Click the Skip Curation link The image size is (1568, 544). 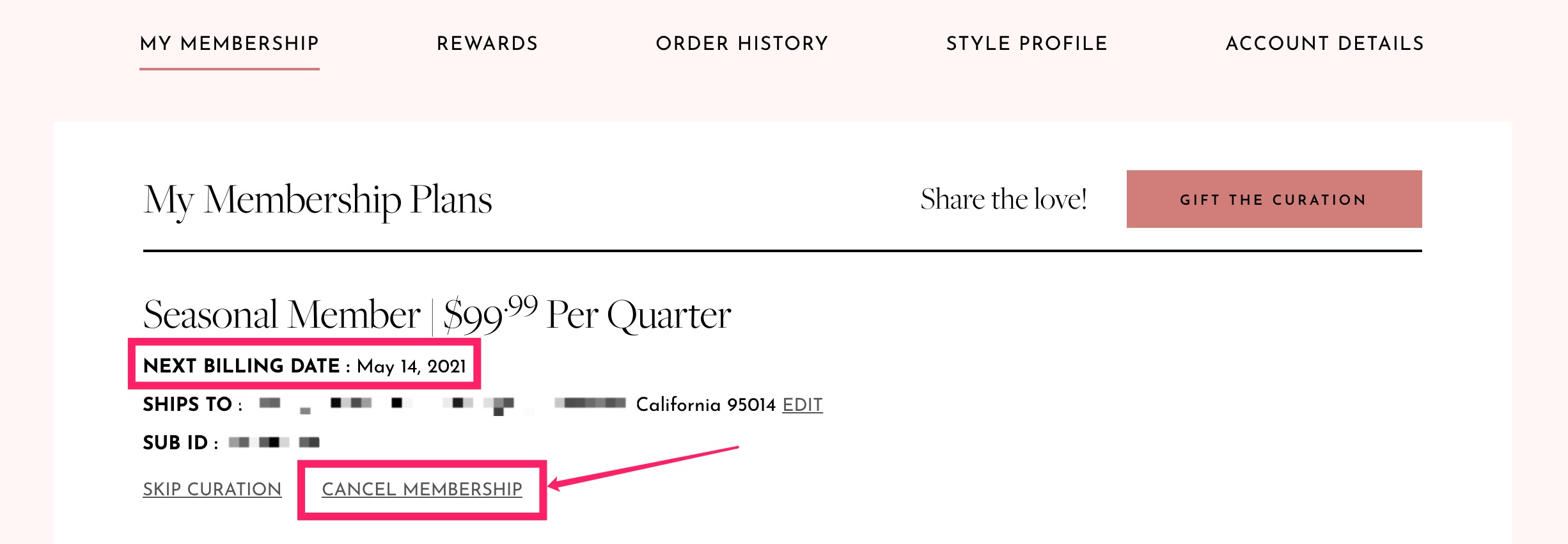tap(212, 490)
